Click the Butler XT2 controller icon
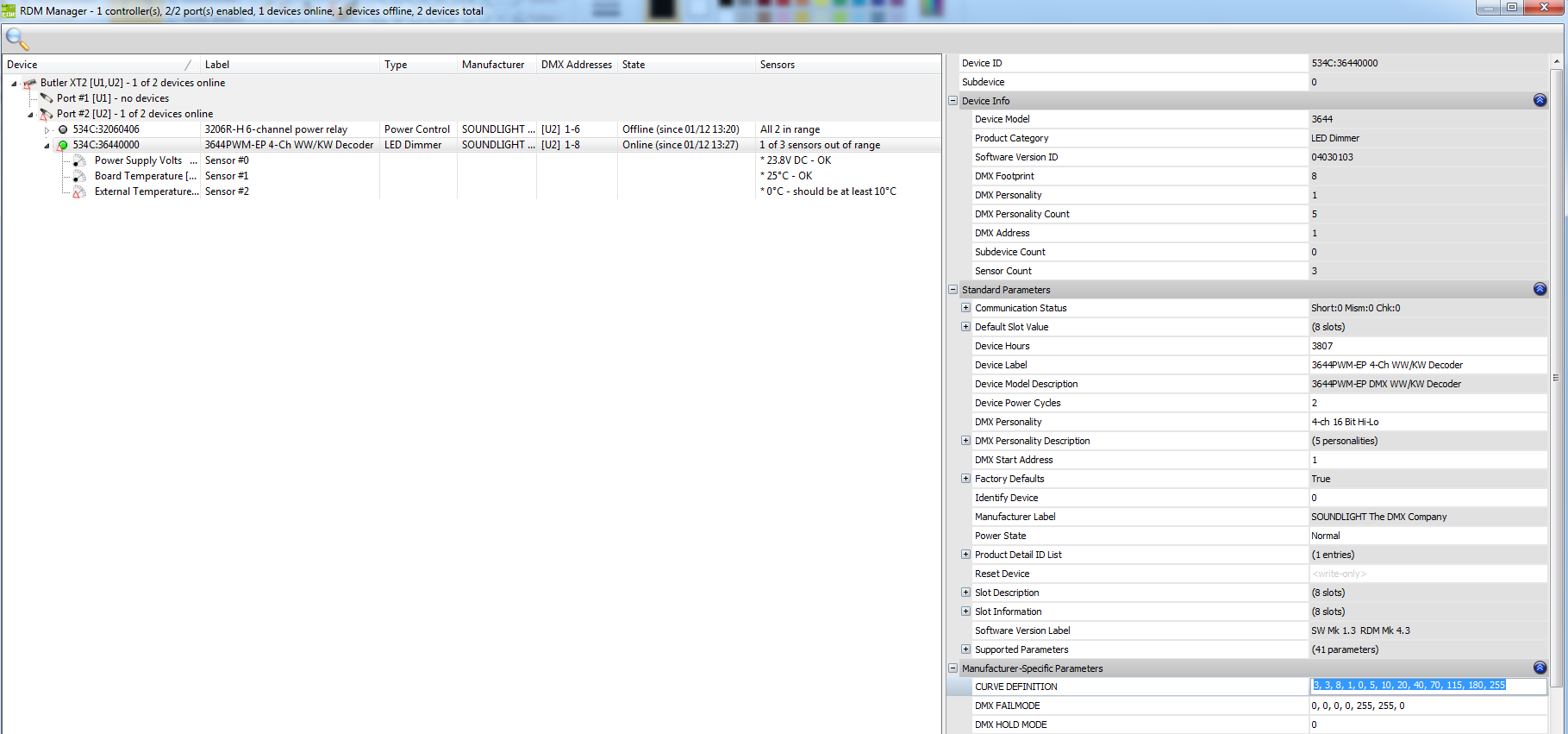 tap(30, 84)
